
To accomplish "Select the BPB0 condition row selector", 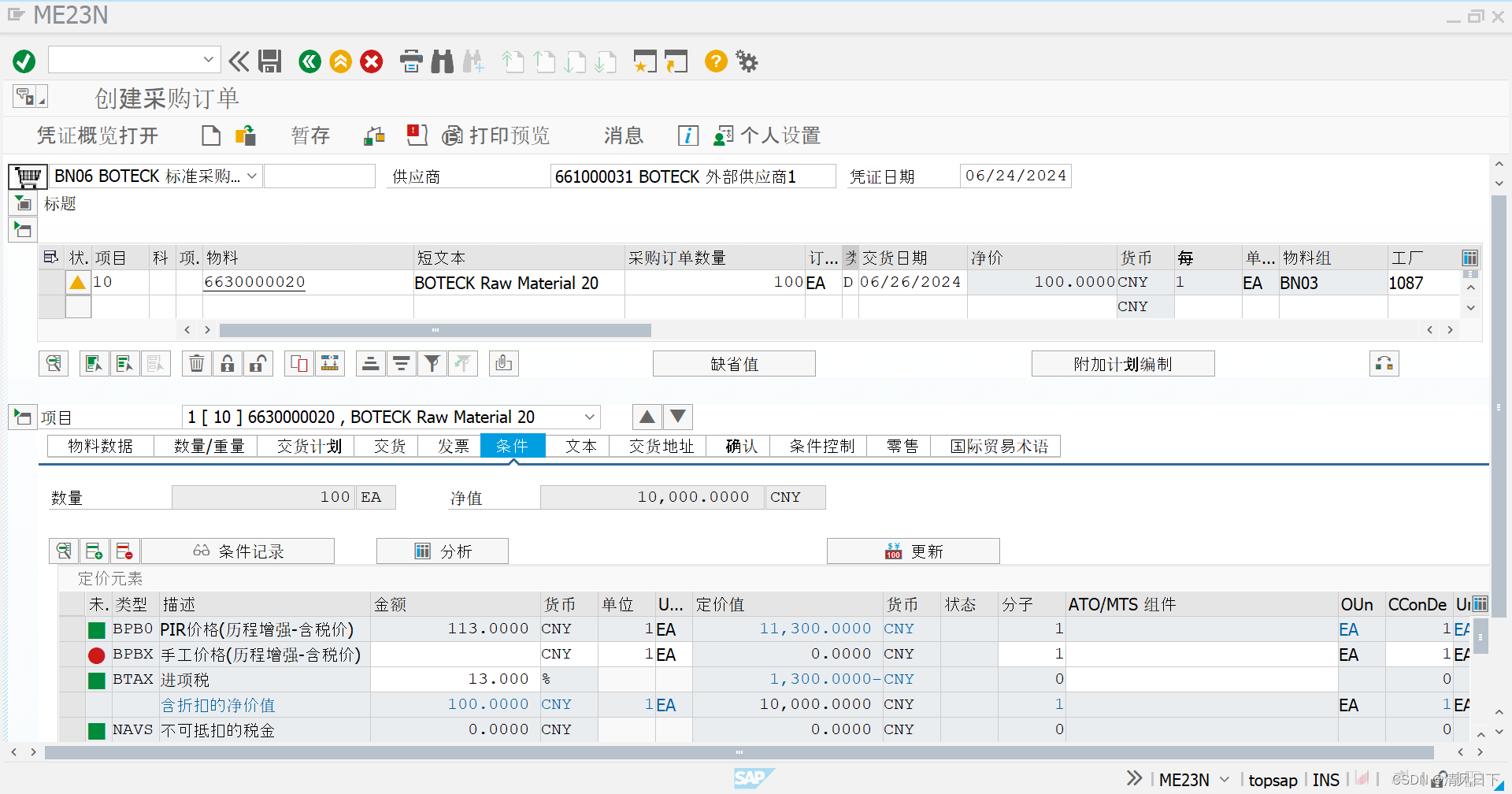I will 72,629.
